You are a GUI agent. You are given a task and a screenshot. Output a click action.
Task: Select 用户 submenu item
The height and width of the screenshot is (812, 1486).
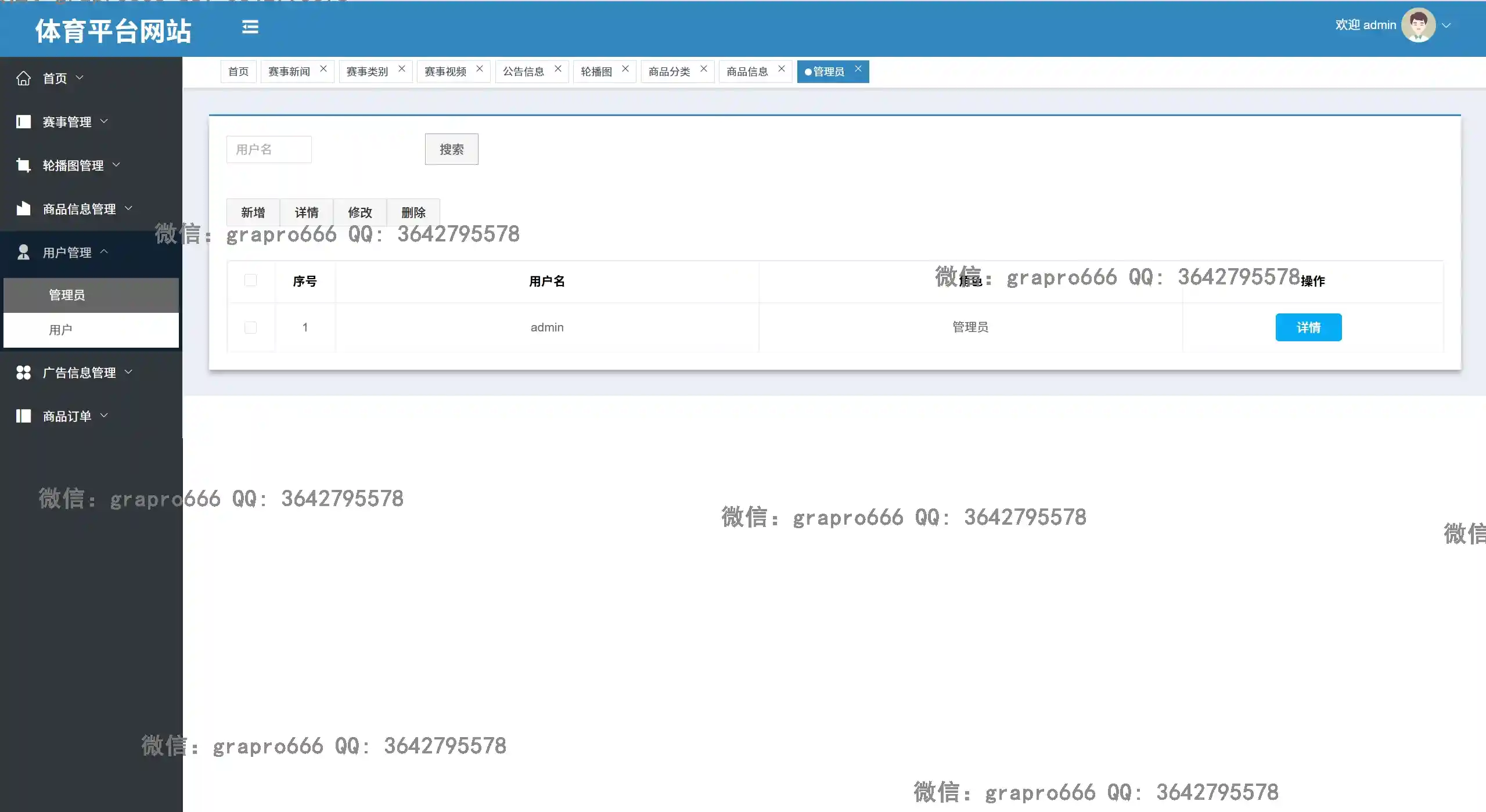pyautogui.click(x=60, y=330)
